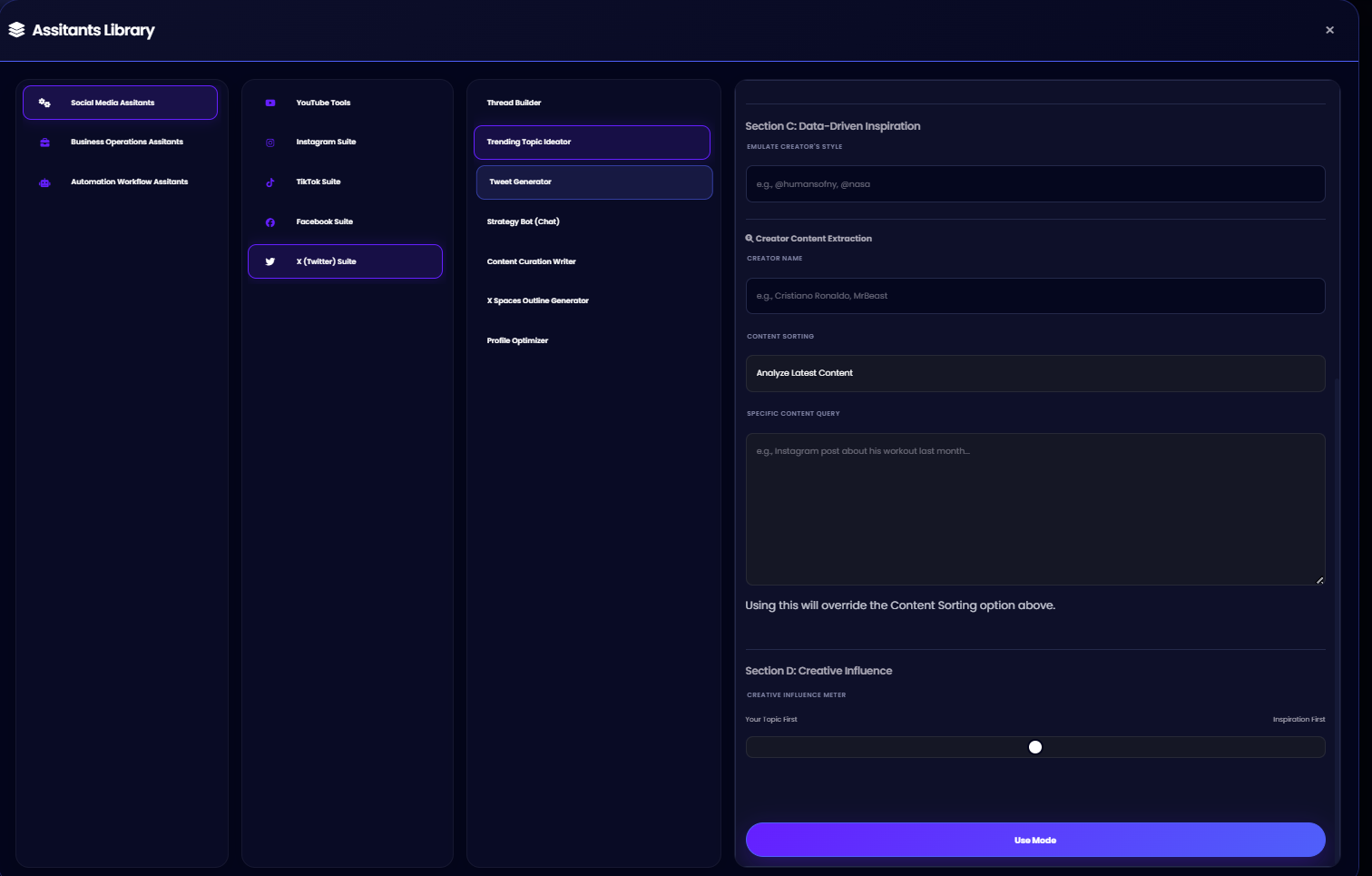Open the Content Sorting dropdown
This screenshot has height=876, width=1372.
tap(1034, 373)
